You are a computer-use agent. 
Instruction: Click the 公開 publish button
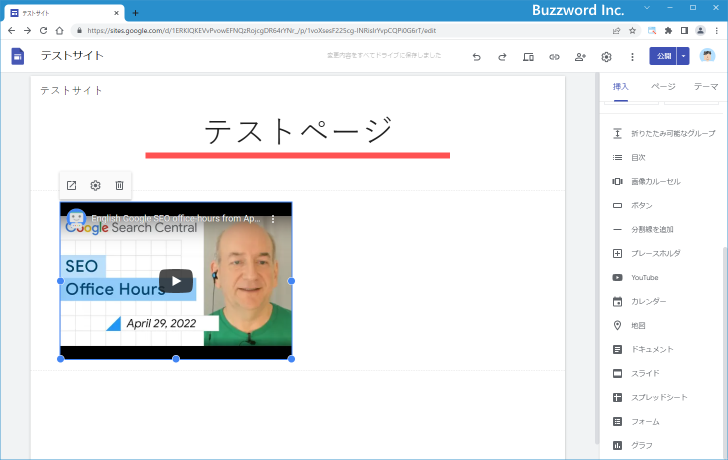pyautogui.click(x=663, y=56)
